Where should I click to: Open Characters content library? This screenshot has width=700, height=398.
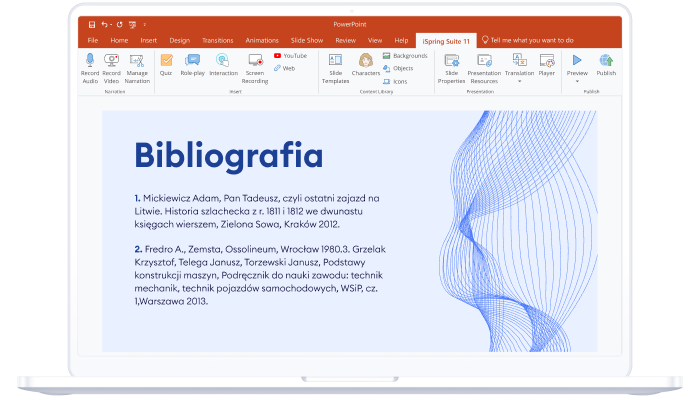pos(366,64)
